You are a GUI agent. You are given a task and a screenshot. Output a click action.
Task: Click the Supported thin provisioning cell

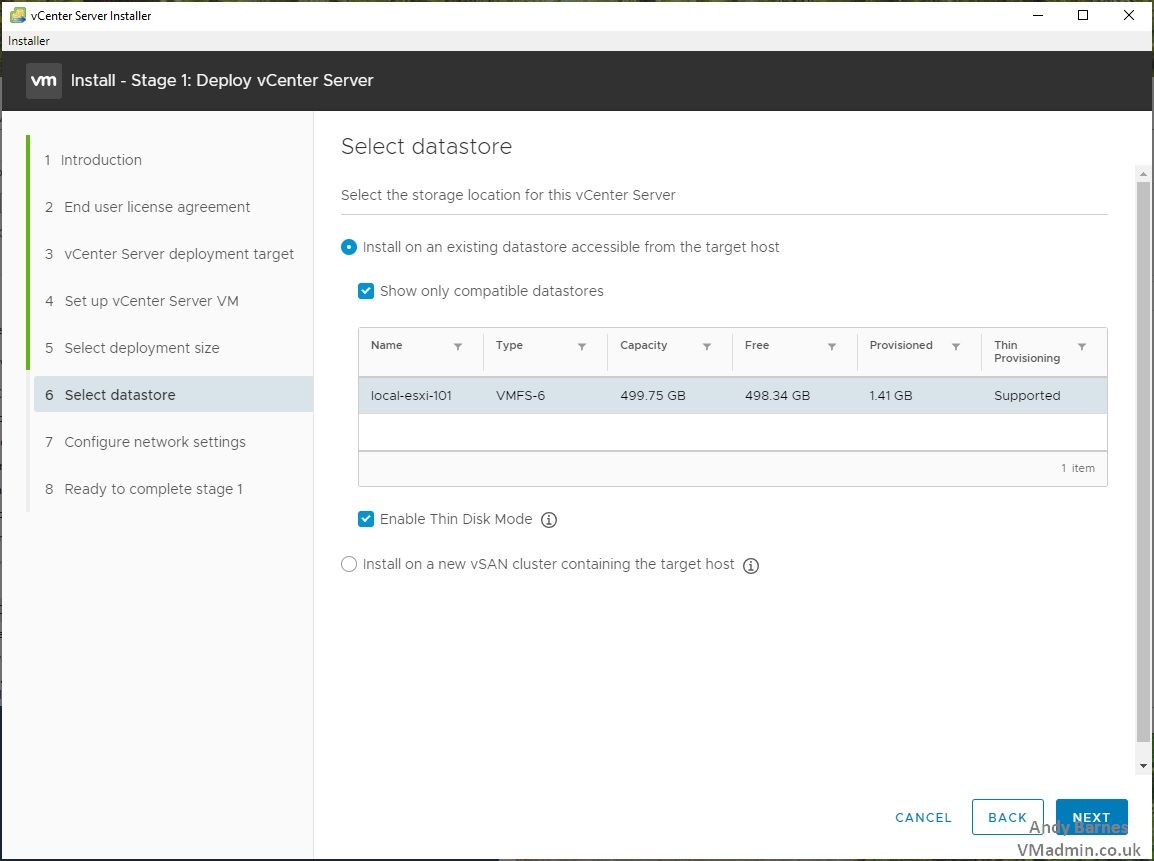[1027, 396]
